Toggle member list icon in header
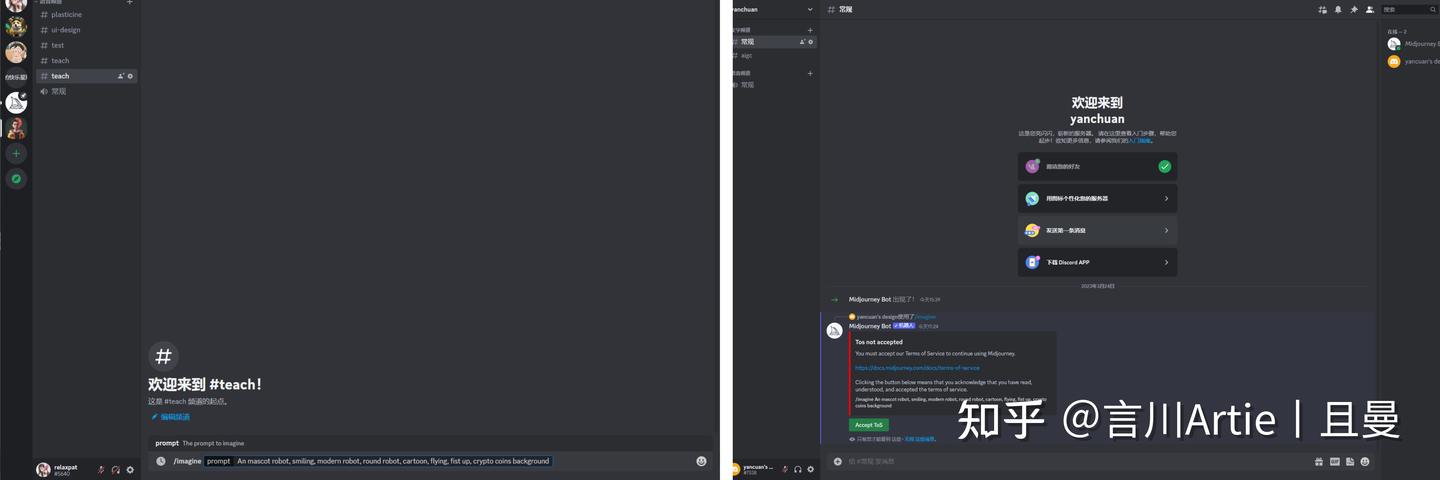1440x480 pixels. (1370, 9)
